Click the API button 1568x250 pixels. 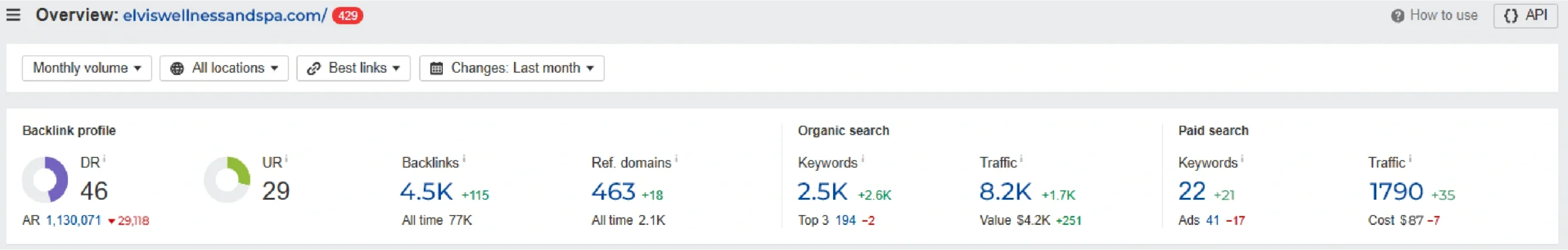(x=1525, y=16)
